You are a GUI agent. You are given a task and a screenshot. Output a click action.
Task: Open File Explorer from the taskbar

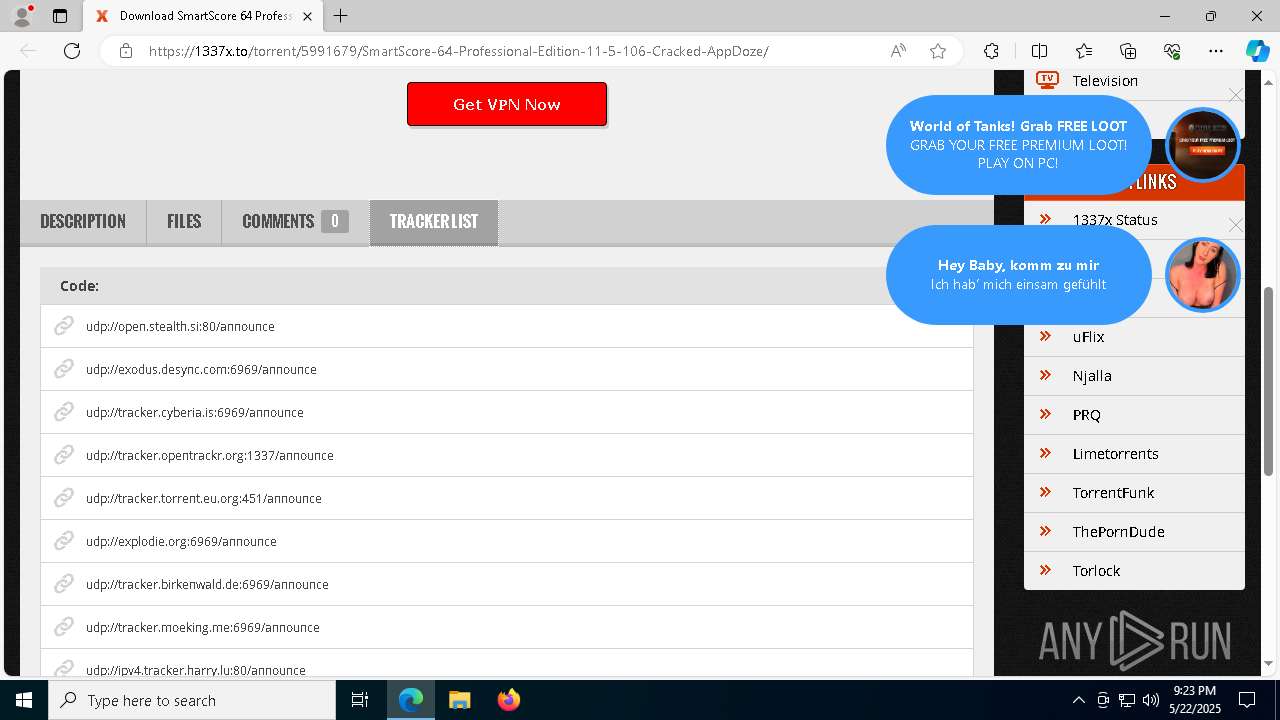(x=459, y=700)
